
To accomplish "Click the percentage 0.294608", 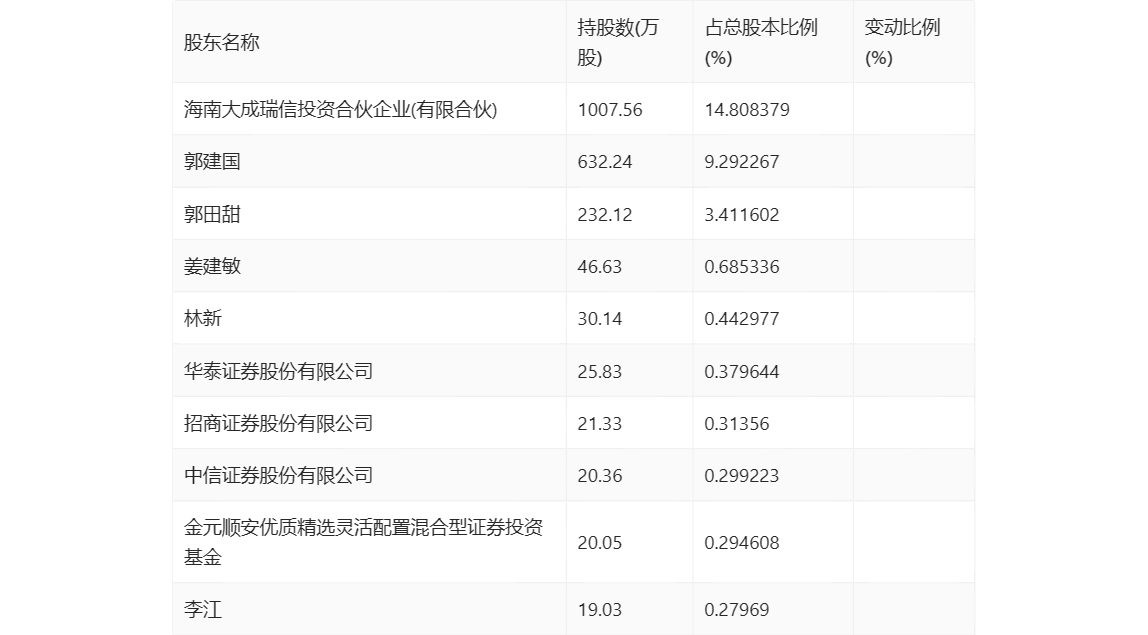I will click(742, 543).
